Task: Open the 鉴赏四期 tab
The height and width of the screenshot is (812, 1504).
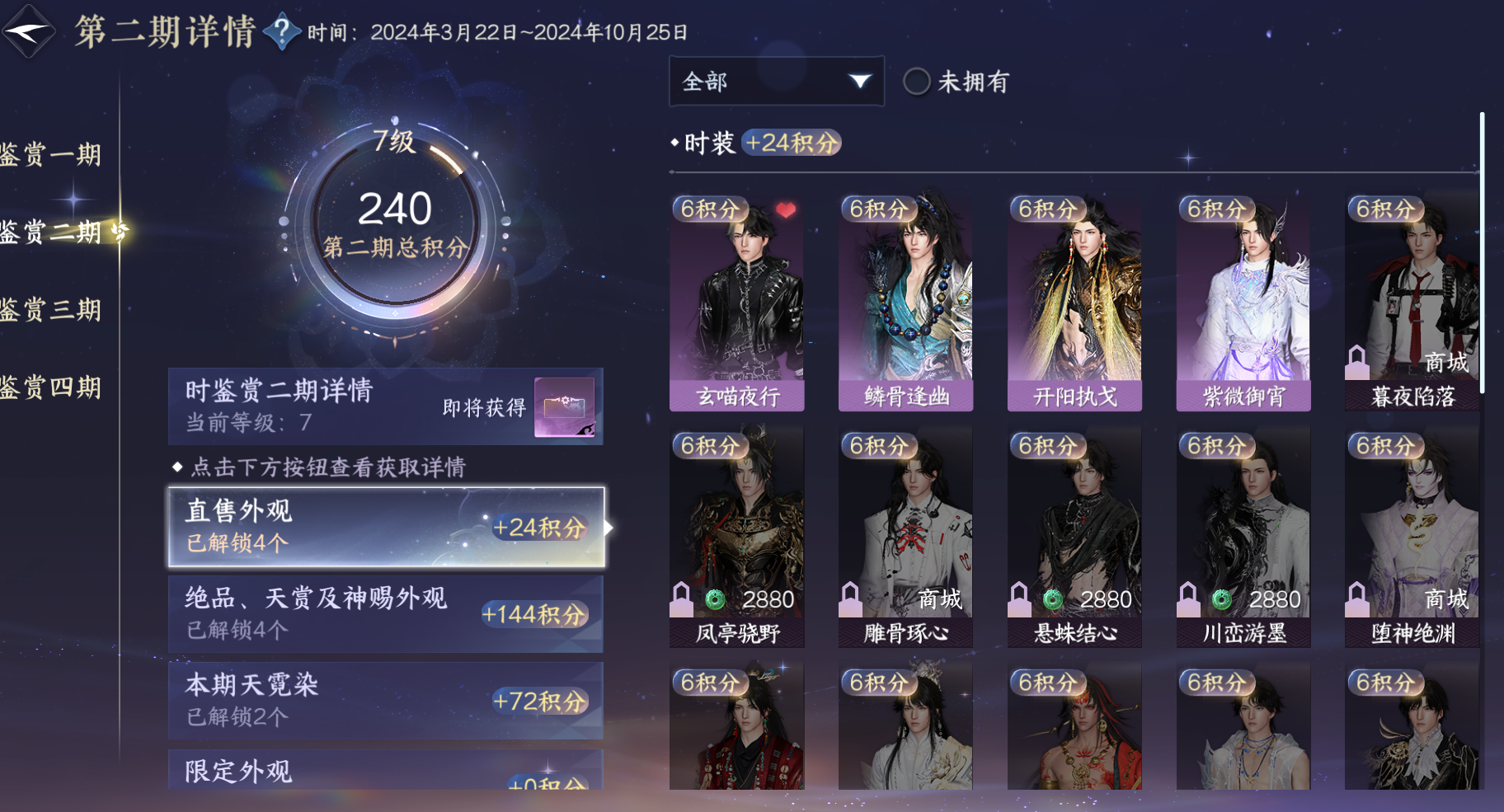Action: tap(51, 387)
